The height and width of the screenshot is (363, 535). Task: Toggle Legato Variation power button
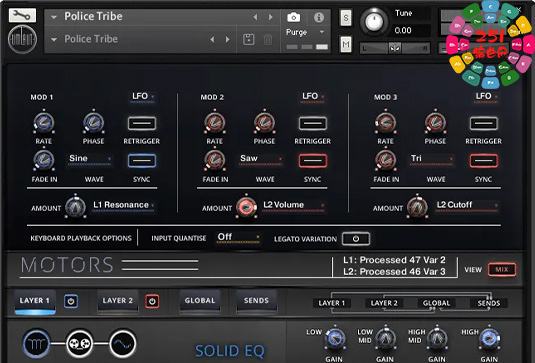[x=356, y=238]
